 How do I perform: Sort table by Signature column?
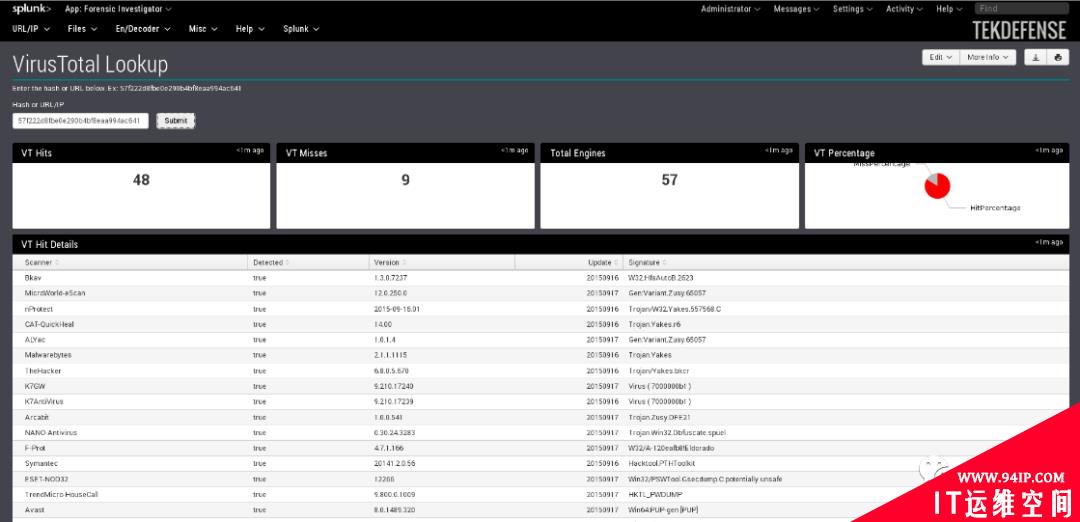pyautogui.click(x=647, y=262)
